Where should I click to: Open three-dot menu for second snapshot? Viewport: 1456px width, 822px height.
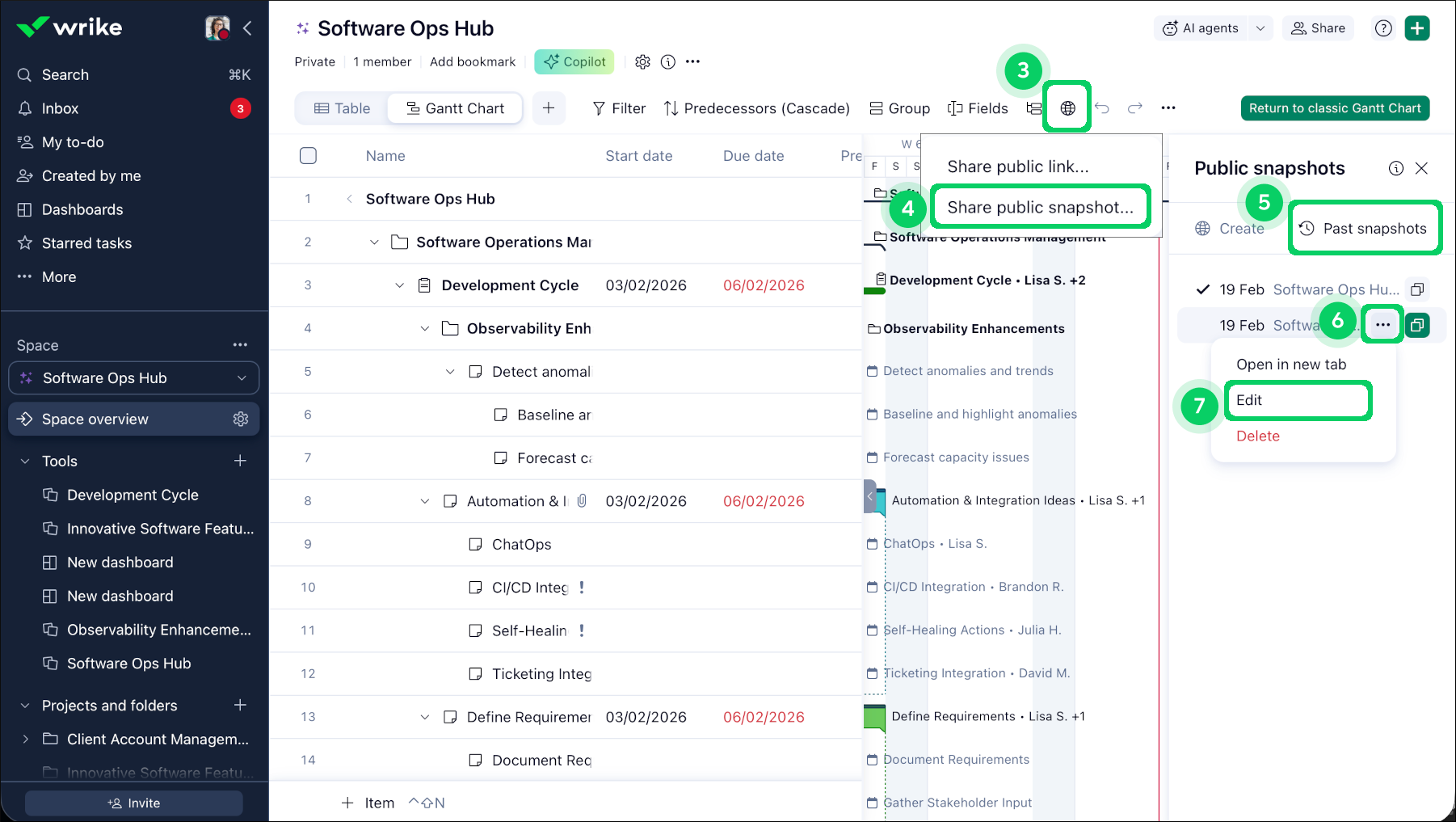click(1382, 325)
